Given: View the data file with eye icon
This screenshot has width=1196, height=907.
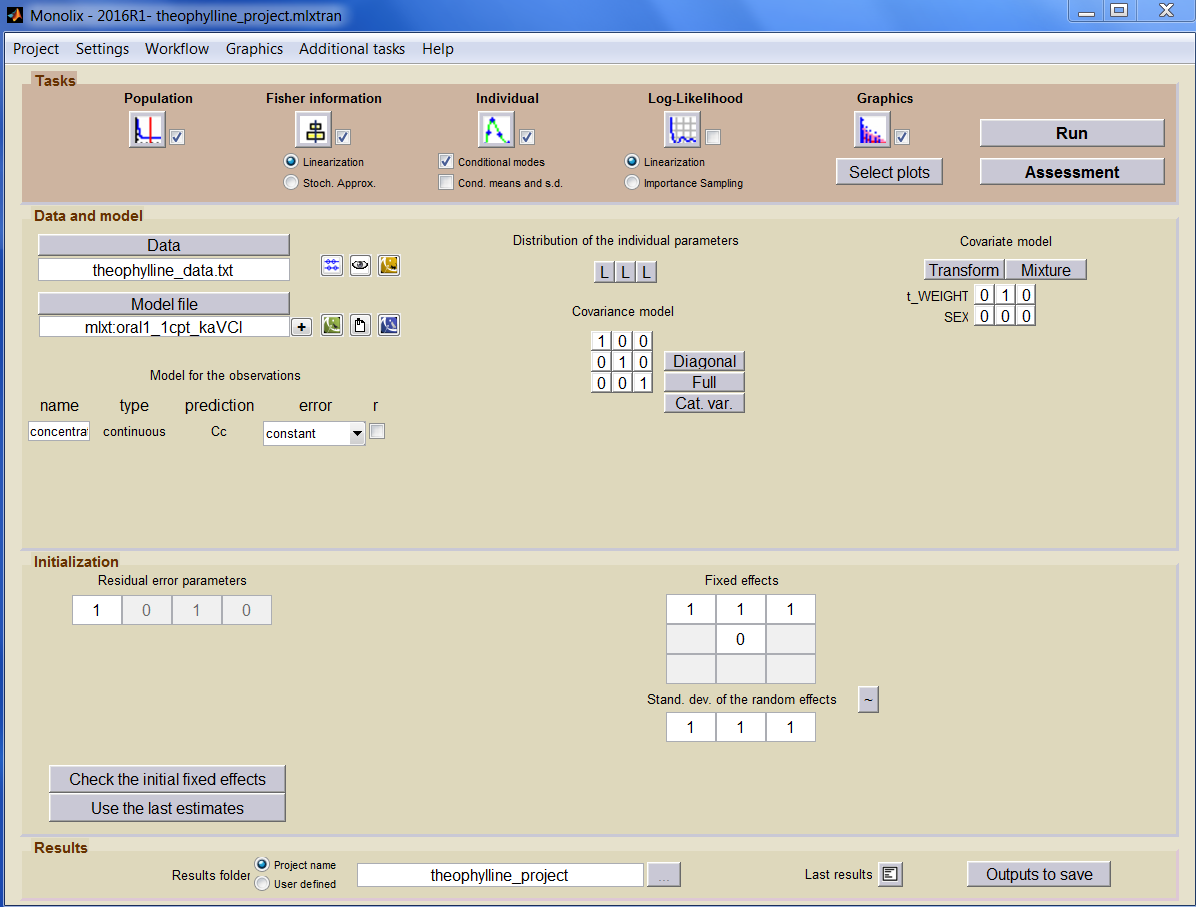Looking at the screenshot, I should (x=360, y=265).
